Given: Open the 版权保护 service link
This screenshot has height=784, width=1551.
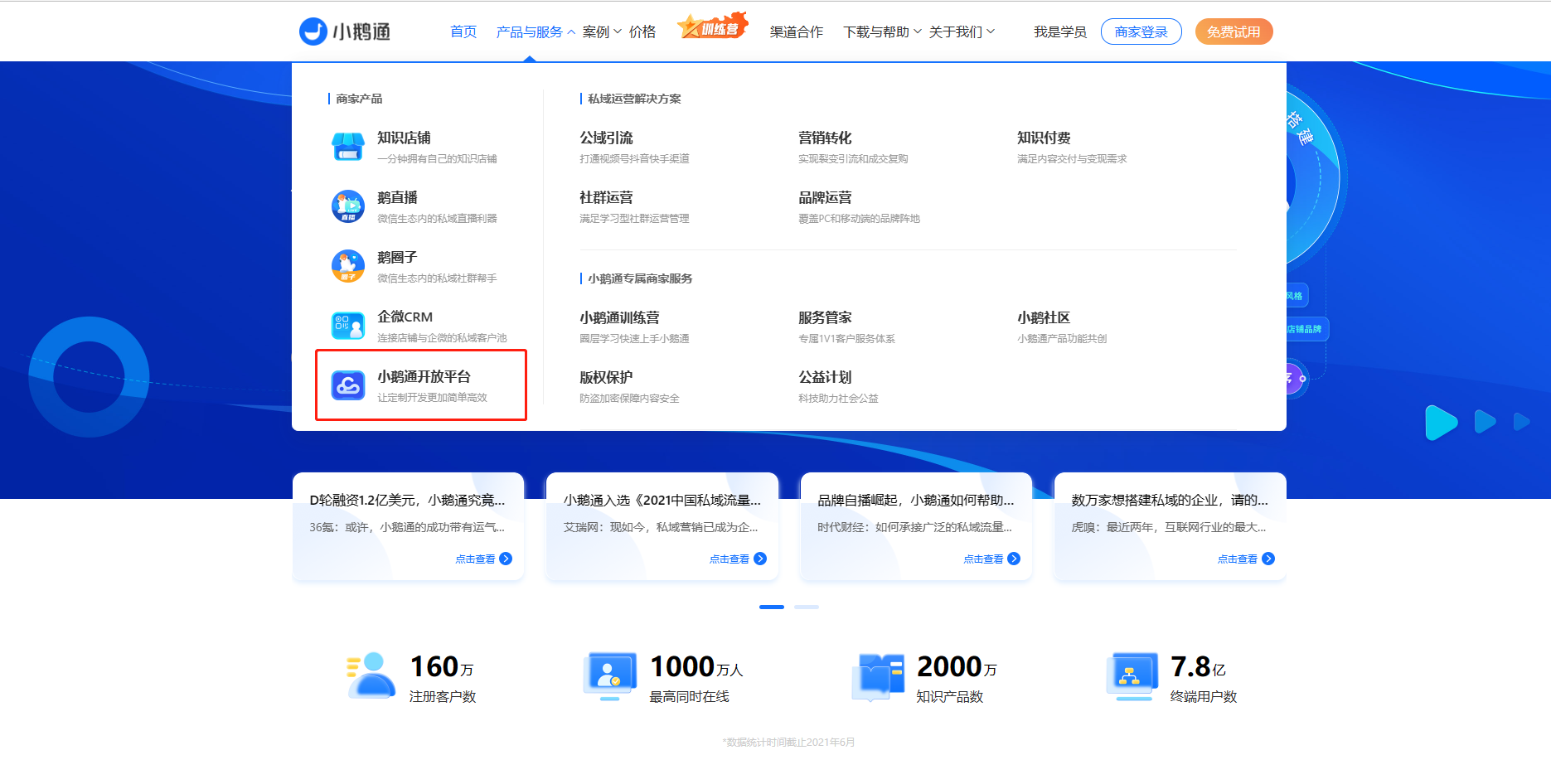Looking at the screenshot, I should (606, 377).
